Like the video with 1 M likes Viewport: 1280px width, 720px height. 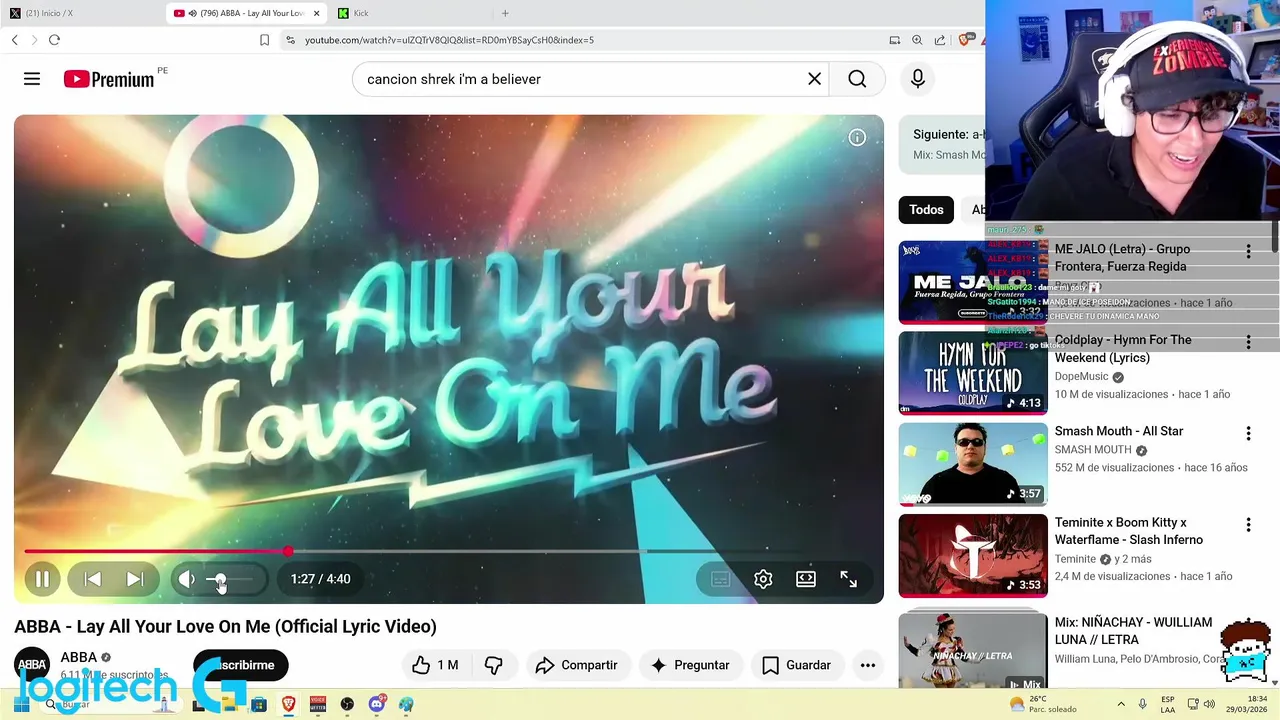435,665
